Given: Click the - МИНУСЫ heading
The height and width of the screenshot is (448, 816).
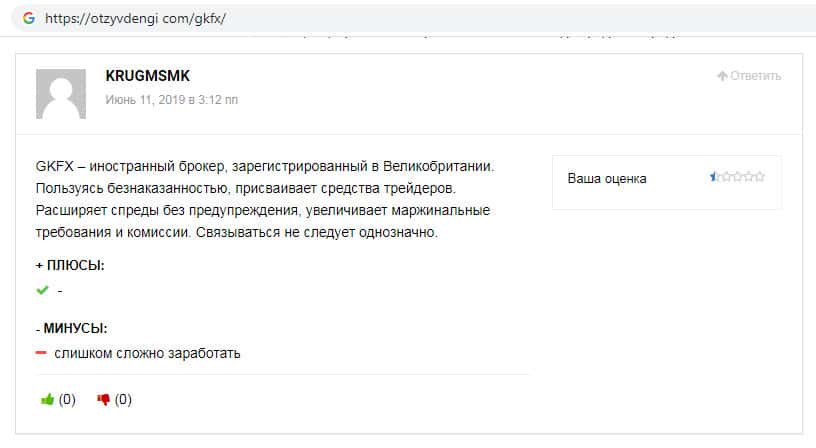Looking at the screenshot, I should (x=71, y=328).
